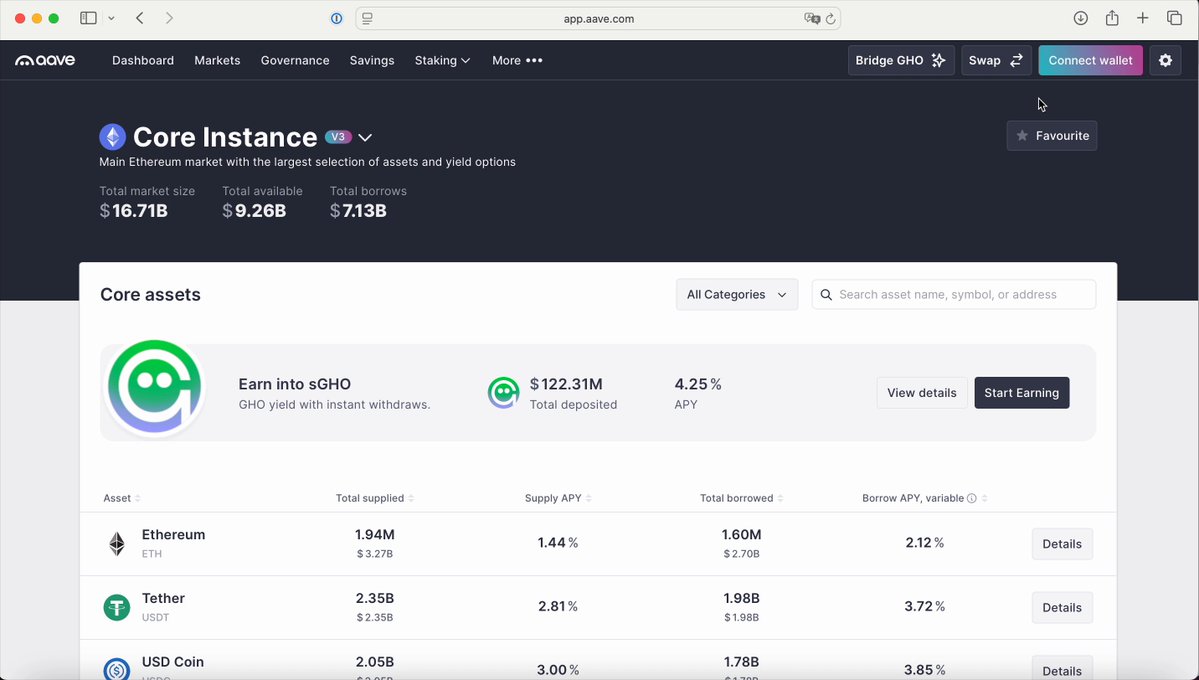Screen dimensions: 1199x680
Task: Click View details for sGHO
Action: pos(921,392)
